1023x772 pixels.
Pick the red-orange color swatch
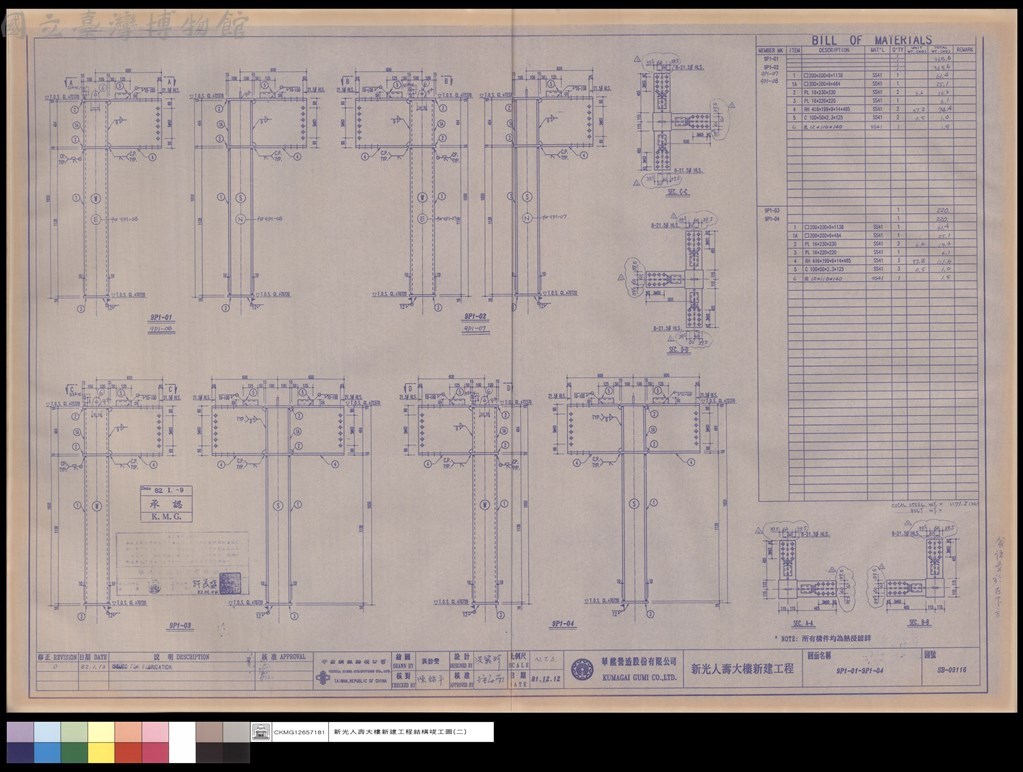(128, 752)
